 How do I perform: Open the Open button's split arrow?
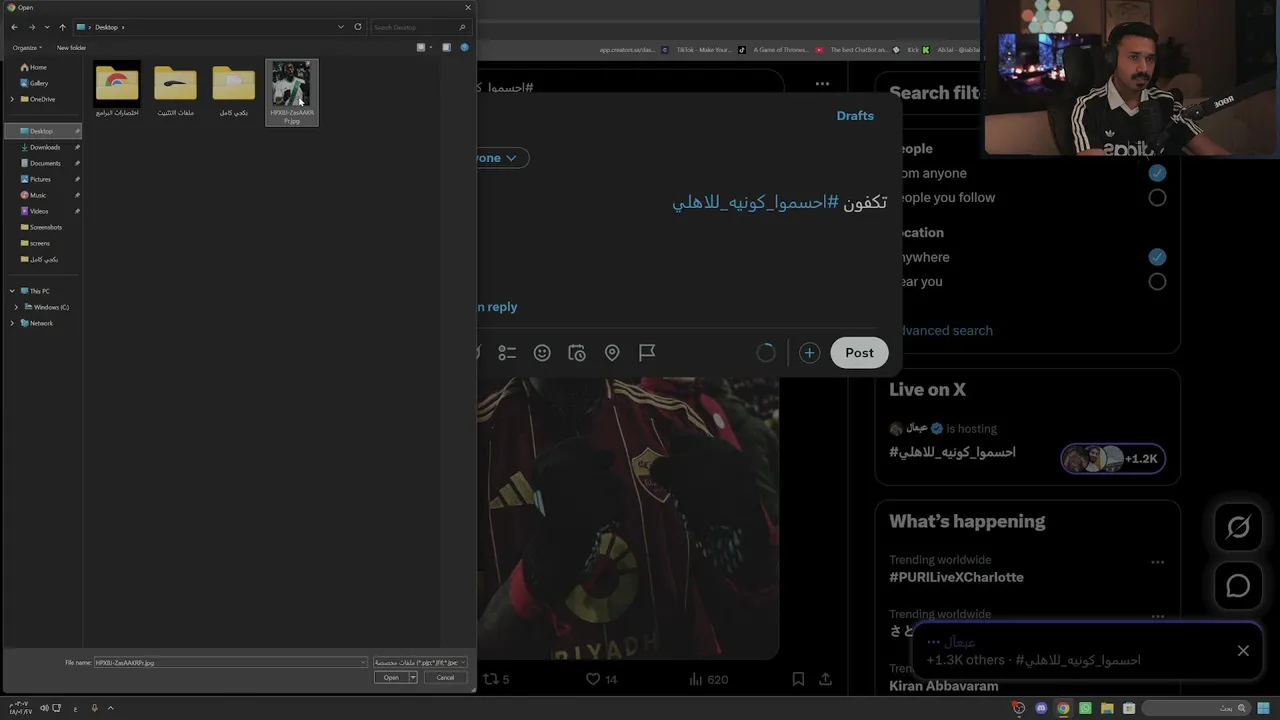pos(412,678)
